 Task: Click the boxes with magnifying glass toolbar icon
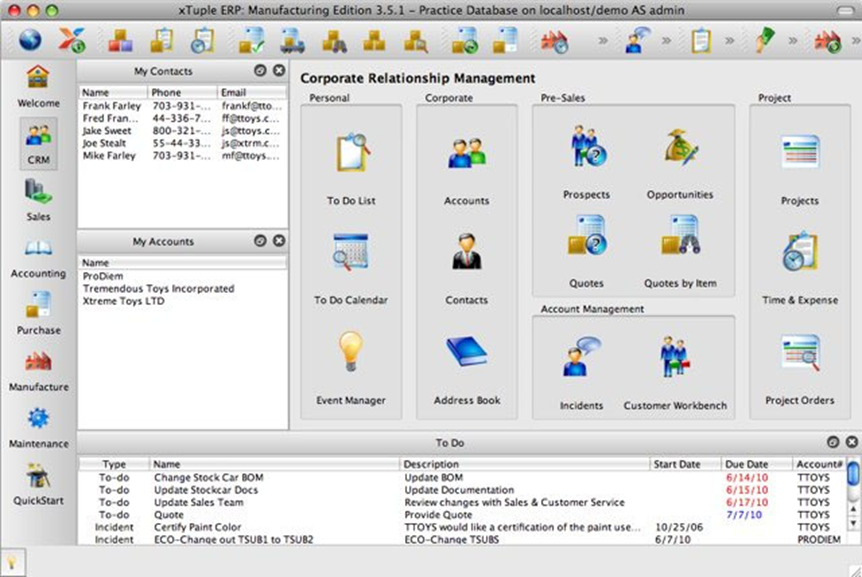[416, 41]
